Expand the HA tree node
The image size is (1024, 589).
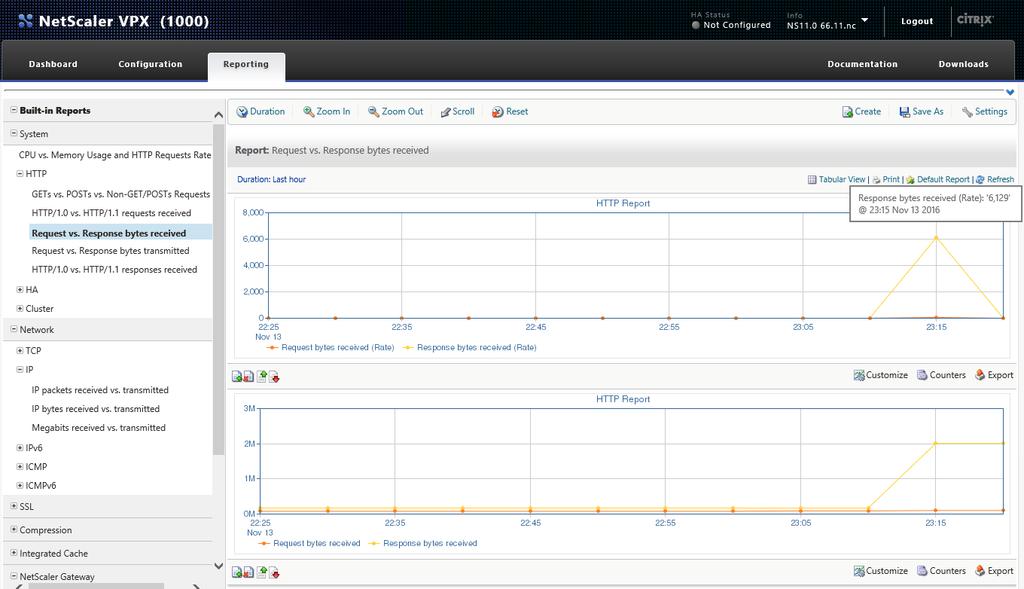20,289
